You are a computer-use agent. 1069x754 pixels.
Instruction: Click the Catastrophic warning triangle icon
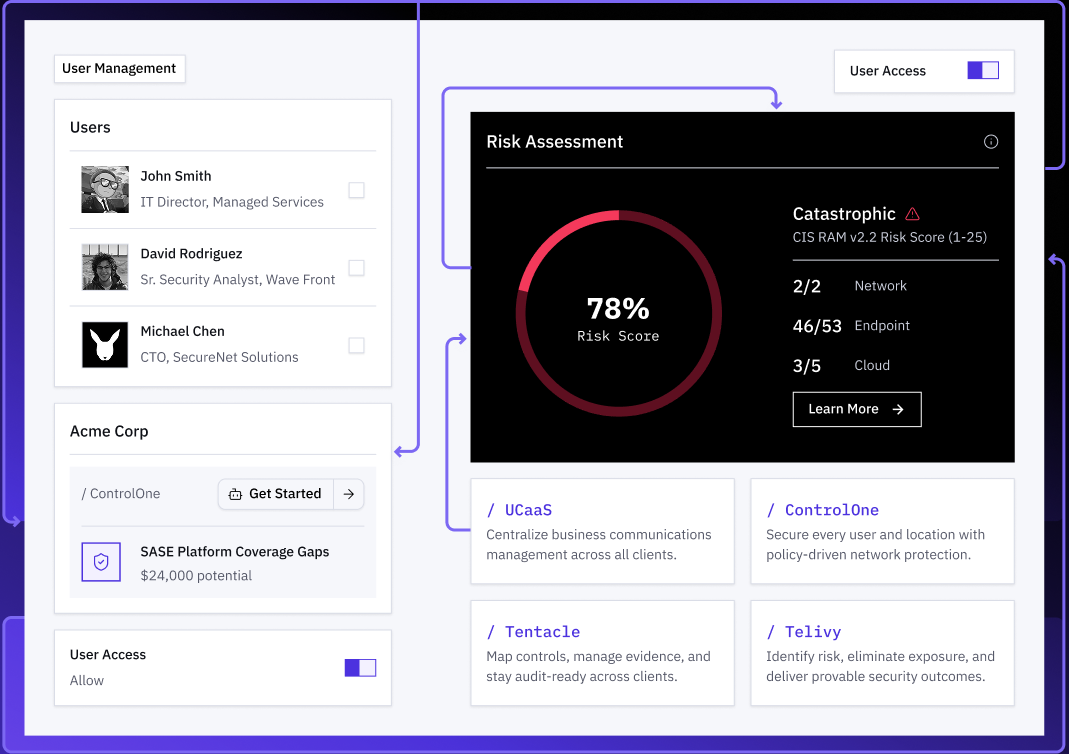pos(912,214)
